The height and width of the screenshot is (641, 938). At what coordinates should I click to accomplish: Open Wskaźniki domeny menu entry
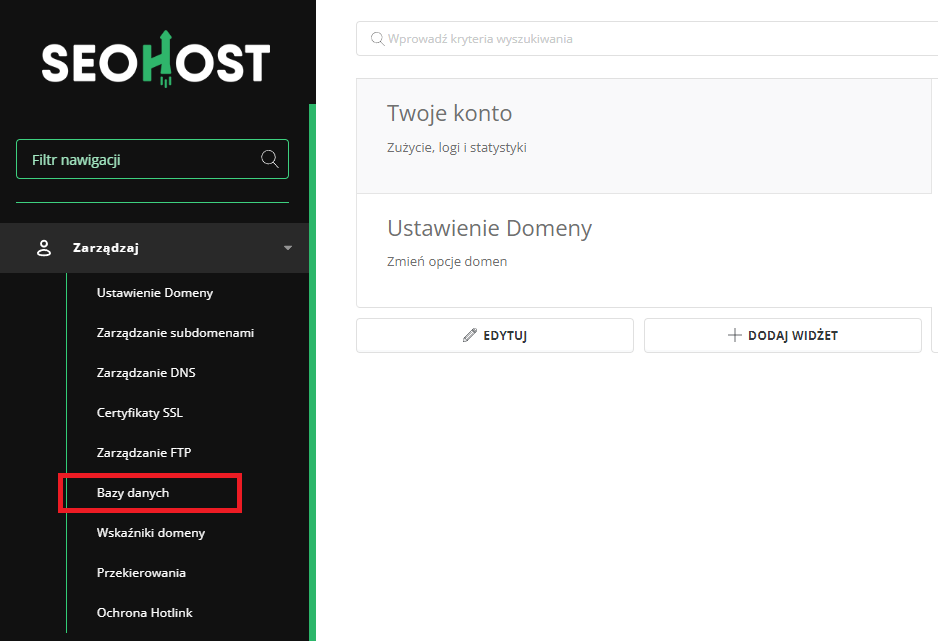151,533
